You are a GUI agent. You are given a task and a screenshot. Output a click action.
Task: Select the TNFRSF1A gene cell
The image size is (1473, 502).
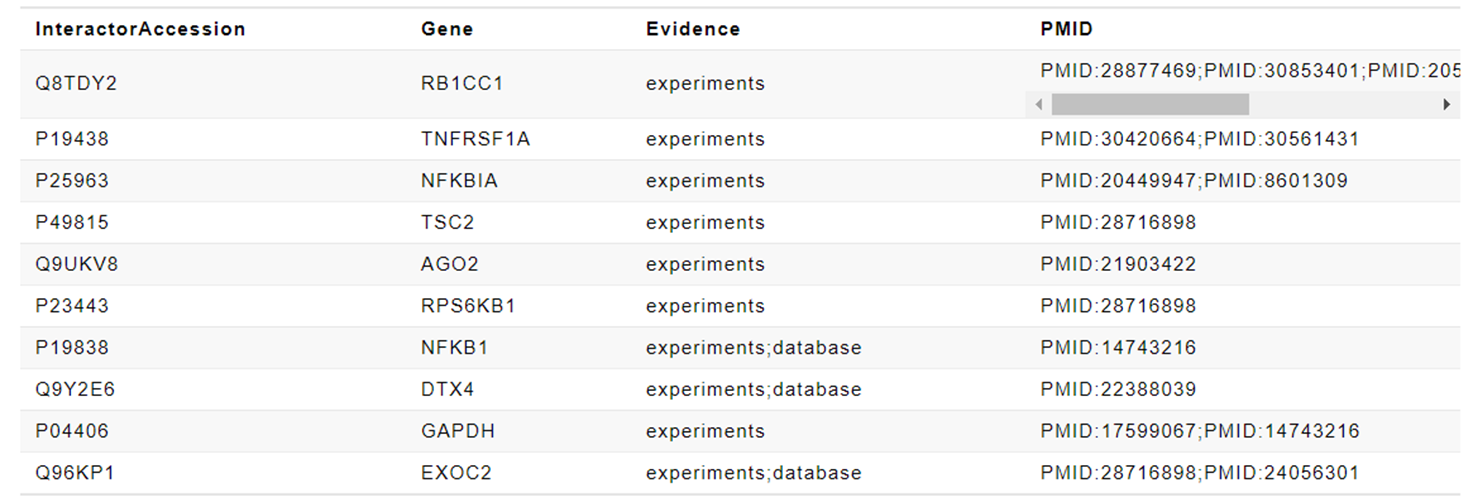point(476,139)
